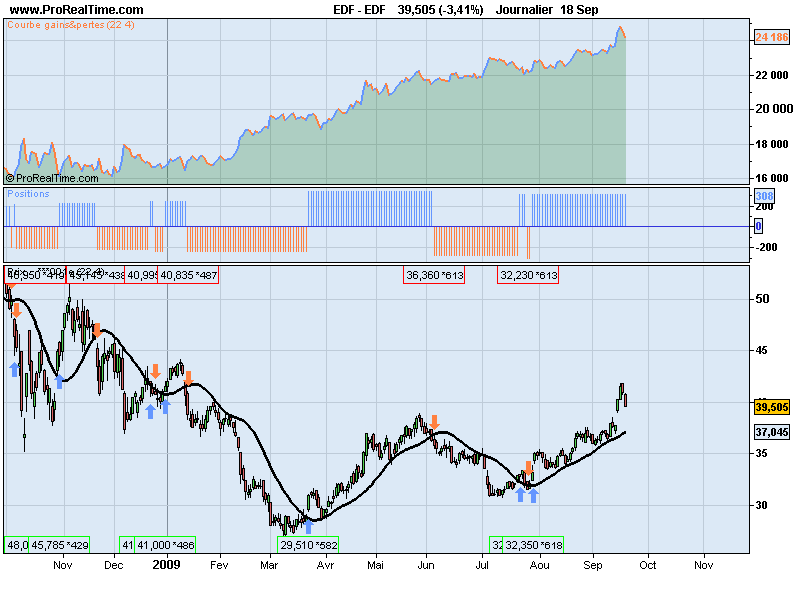Viewport: 800px width, 600px height.
Task: Select the Journalier timeframe label
Action: click(524, 10)
